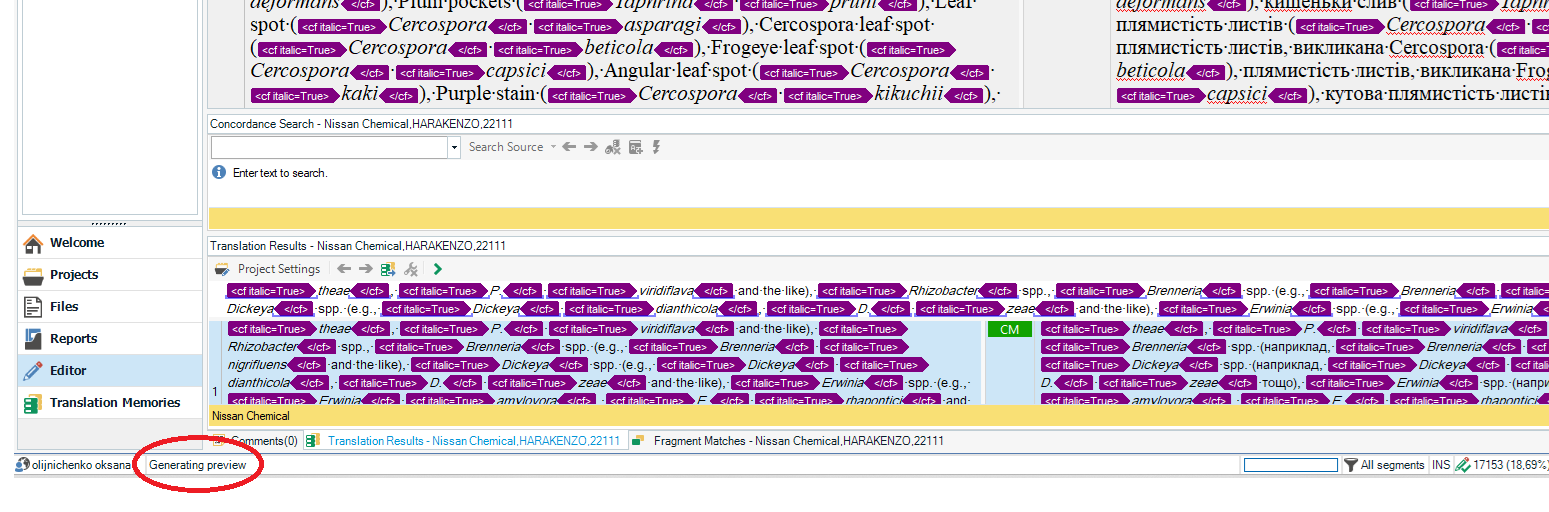1549x512 pixels.
Task: Open the Welcome view from the sidebar
Action: tap(77, 243)
